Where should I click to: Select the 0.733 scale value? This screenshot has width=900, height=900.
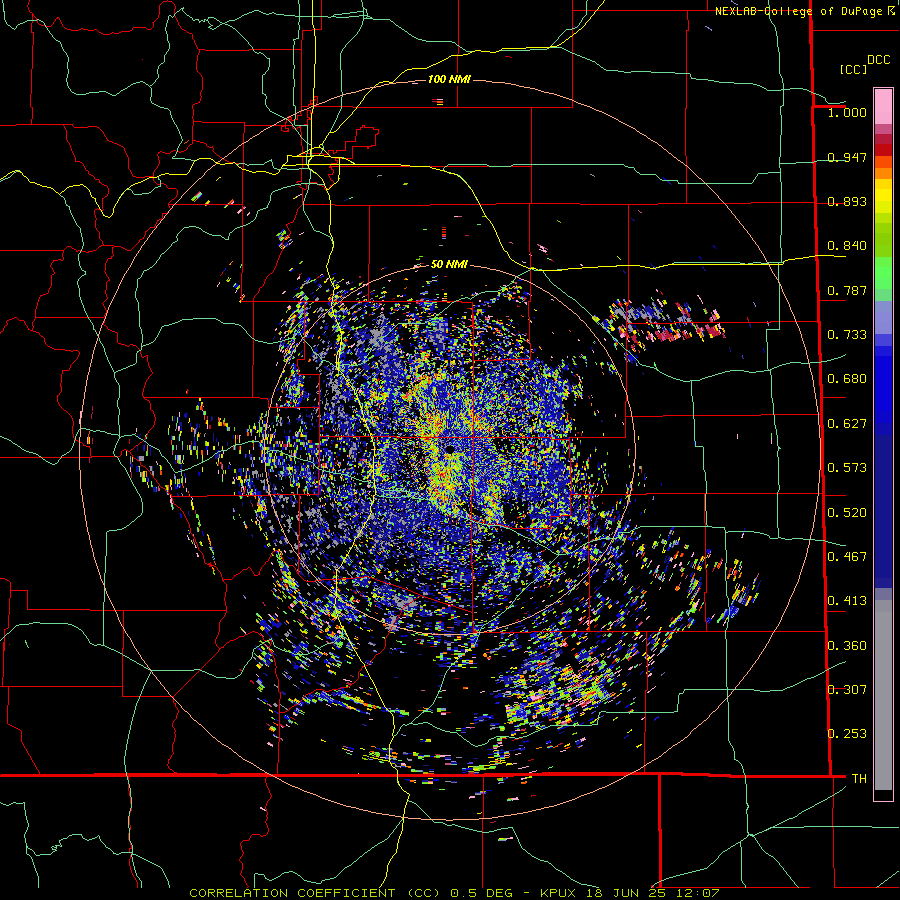[x=847, y=335]
